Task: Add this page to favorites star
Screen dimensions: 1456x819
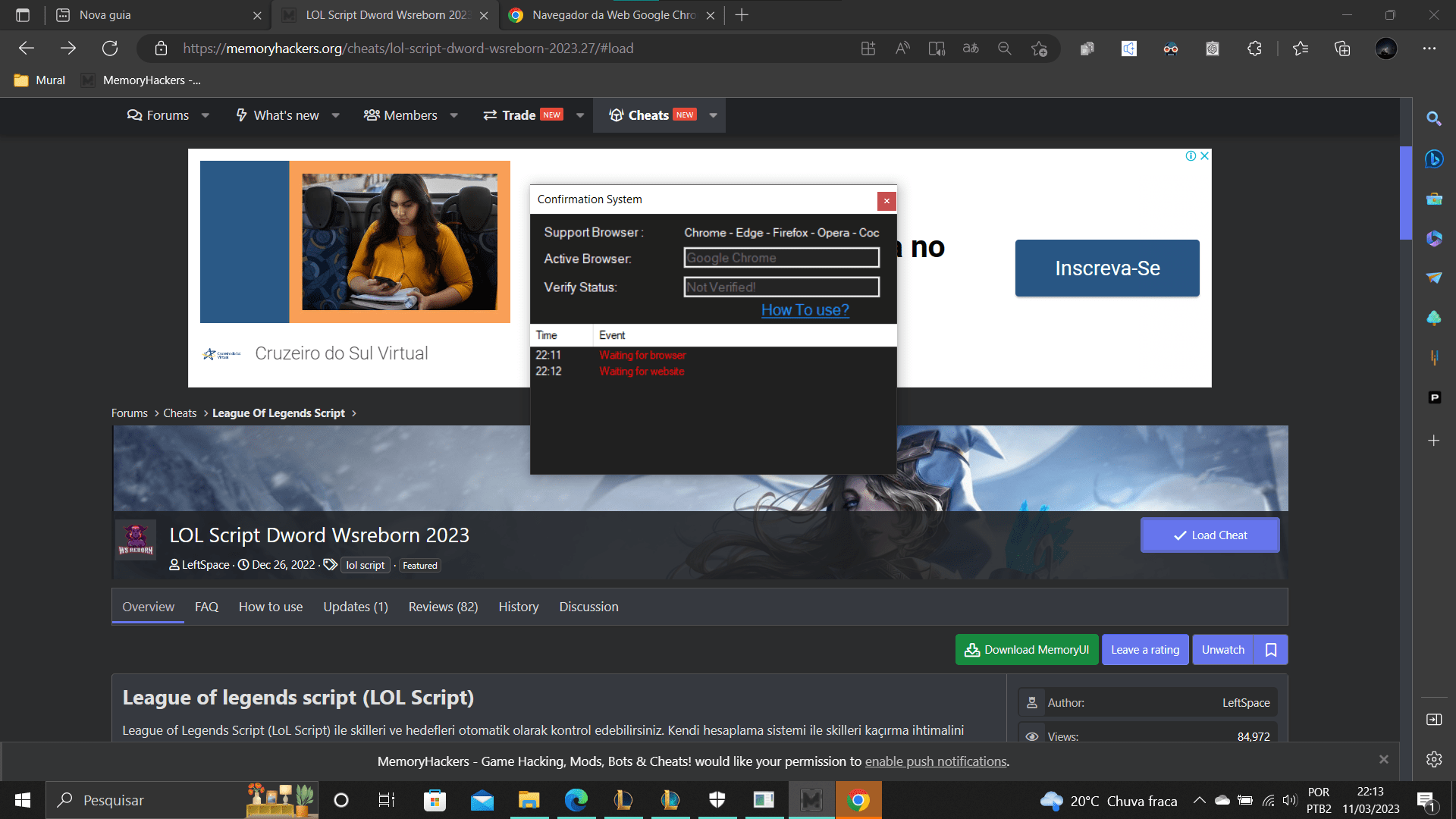Action: point(1039,49)
